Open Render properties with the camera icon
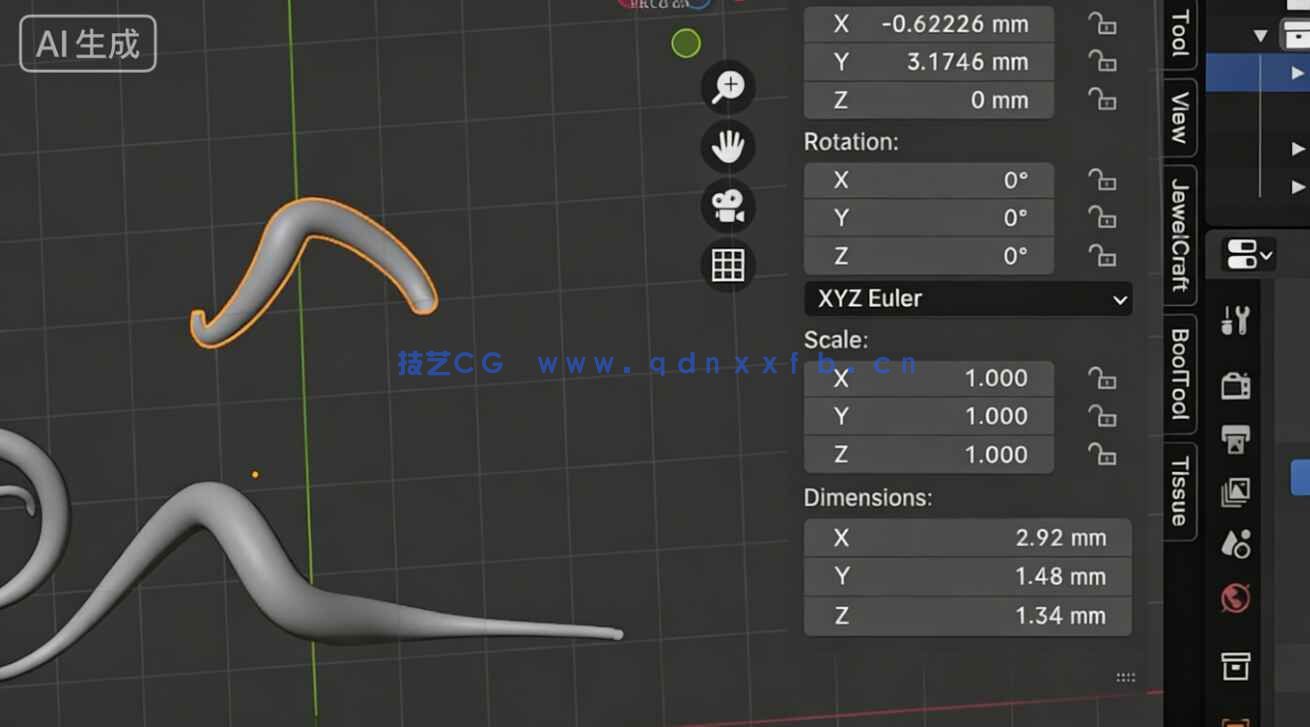The width and height of the screenshot is (1310, 727). coord(1235,384)
